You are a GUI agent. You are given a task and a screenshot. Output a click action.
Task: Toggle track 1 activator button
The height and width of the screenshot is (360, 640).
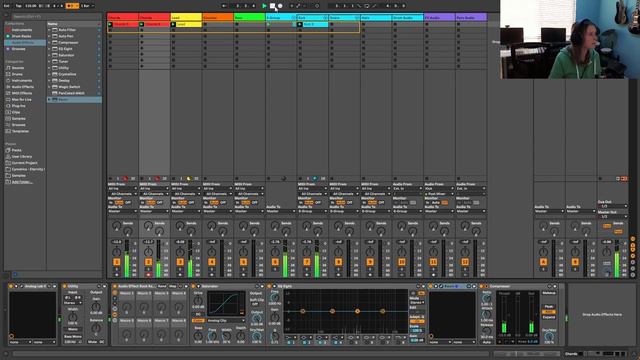pos(117,262)
